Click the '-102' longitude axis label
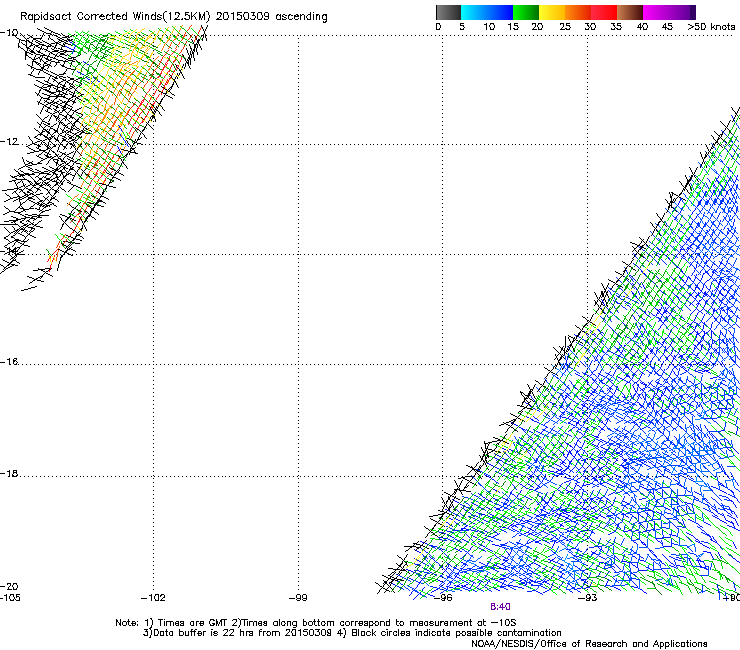This screenshot has width=740, height=650. [153, 598]
